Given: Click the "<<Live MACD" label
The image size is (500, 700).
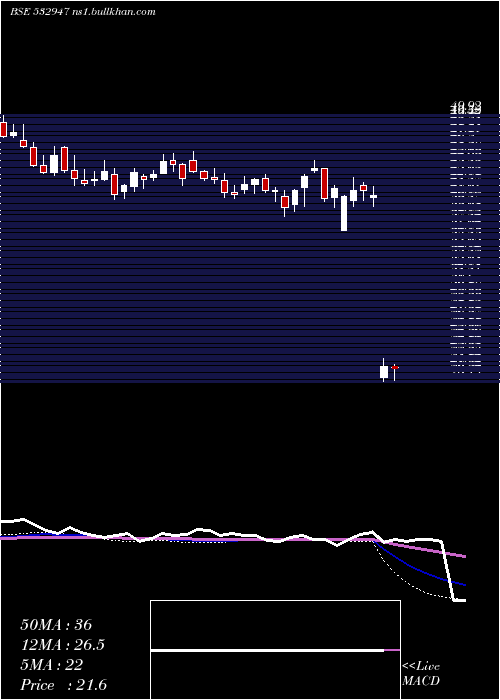Looking at the screenshot, I should 421,674.
